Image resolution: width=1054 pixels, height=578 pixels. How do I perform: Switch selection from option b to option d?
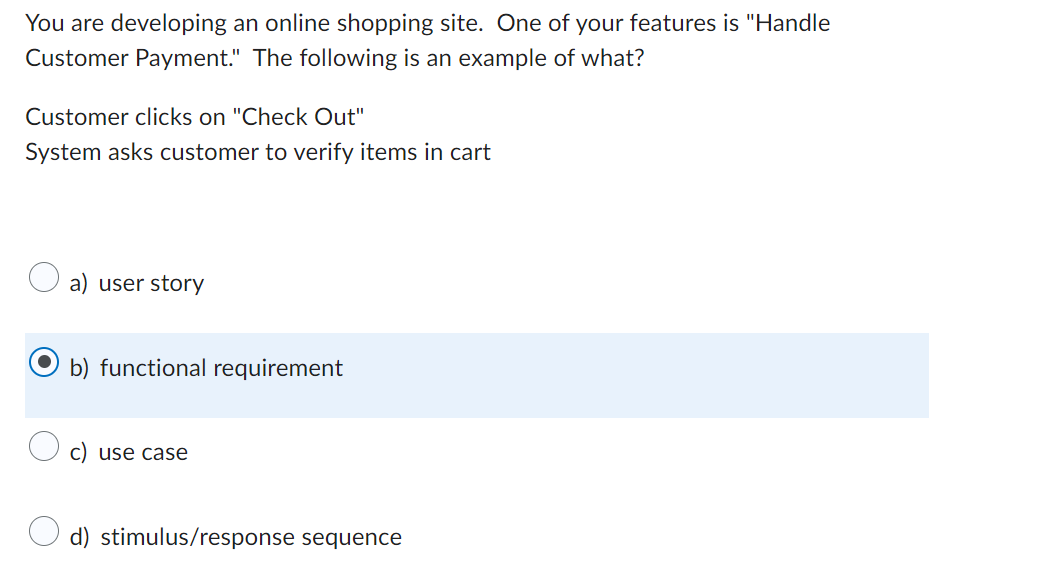(43, 531)
